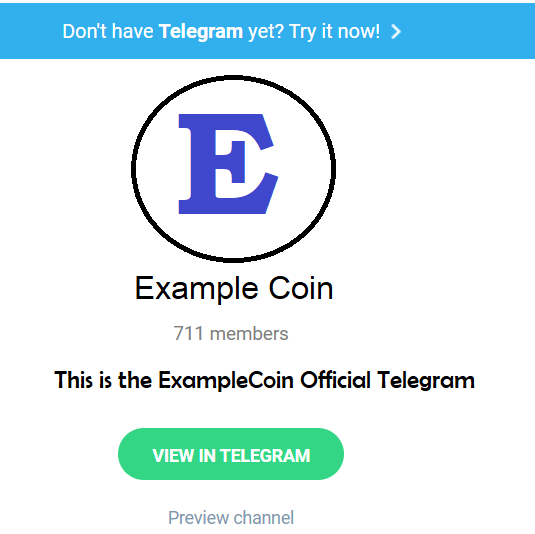The height and width of the screenshot is (534, 535).
Task: Click "Official Telegram" in the description
Action: click(388, 380)
